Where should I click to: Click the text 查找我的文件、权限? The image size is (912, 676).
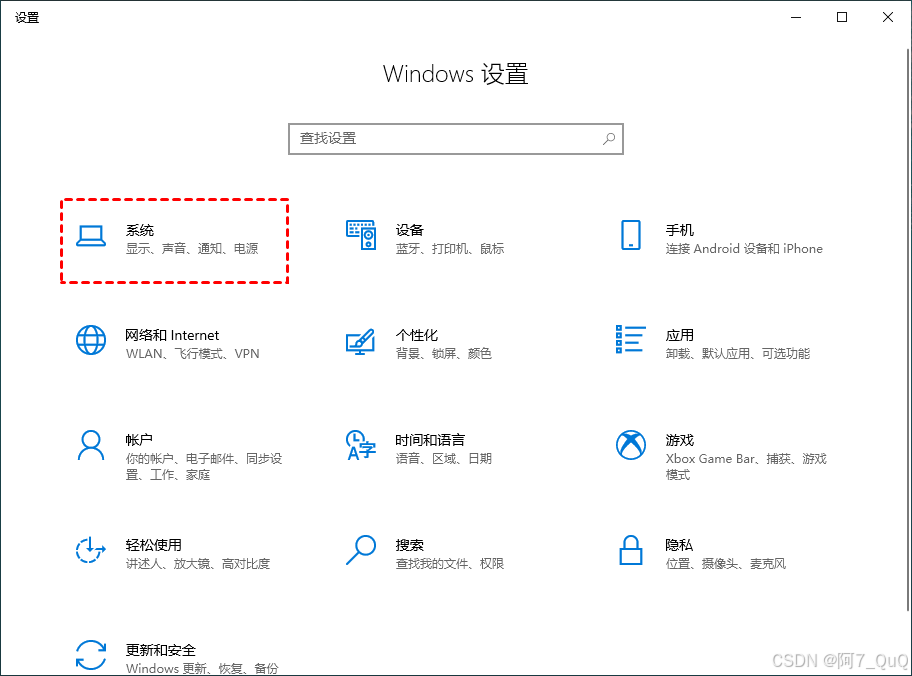450,564
